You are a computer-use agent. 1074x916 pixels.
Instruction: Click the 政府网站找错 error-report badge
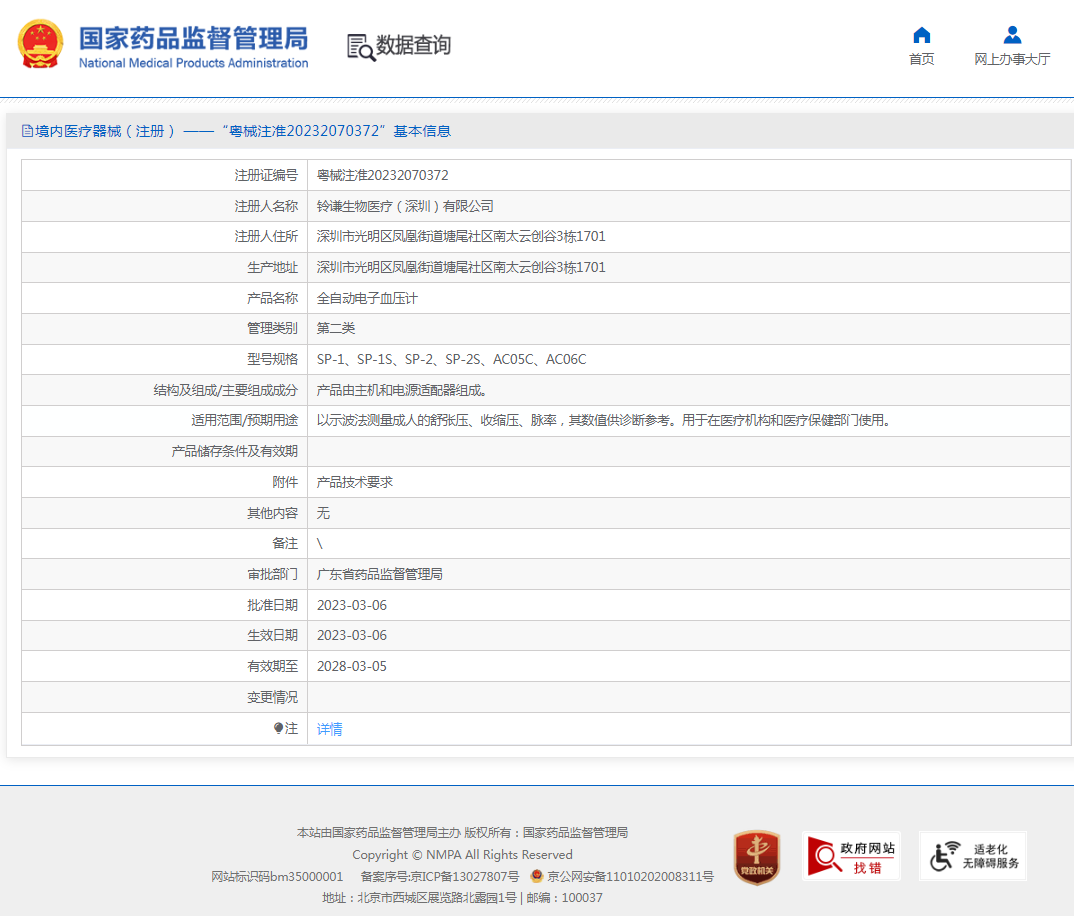tap(851, 856)
